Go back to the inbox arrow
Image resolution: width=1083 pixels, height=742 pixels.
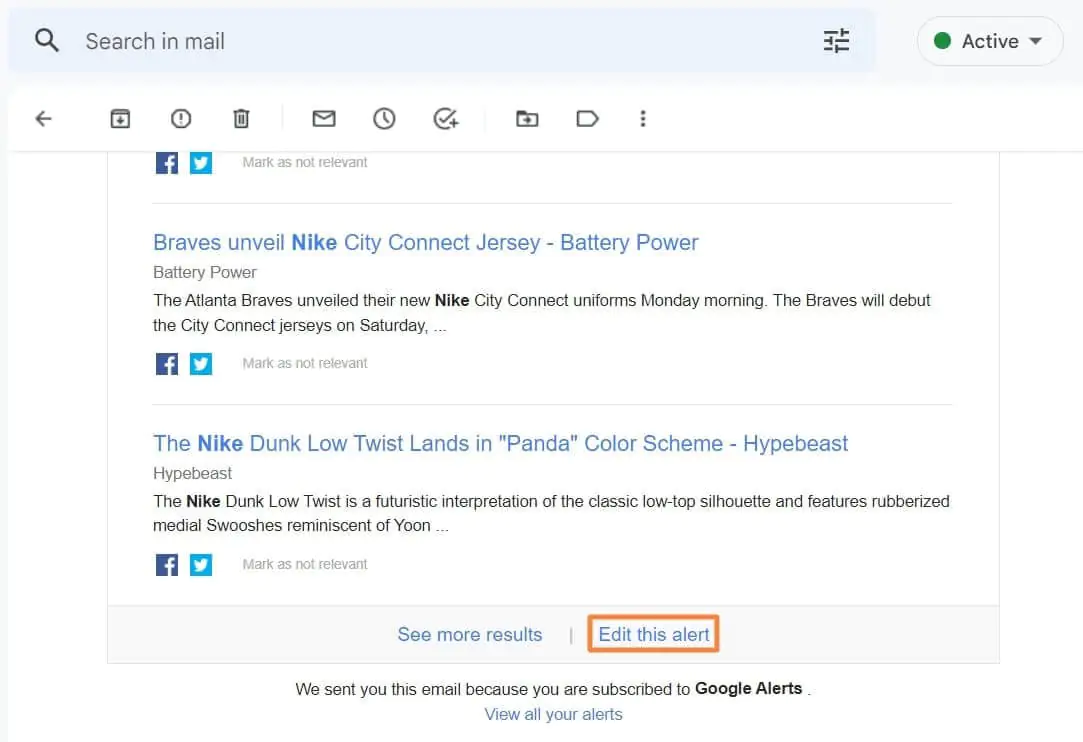[x=44, y=119]
